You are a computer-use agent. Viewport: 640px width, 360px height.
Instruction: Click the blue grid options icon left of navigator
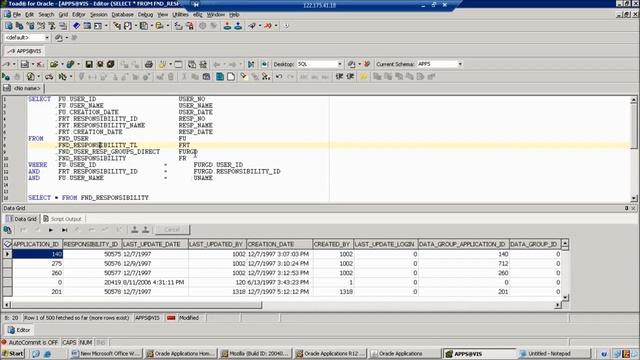(x=7, y=230)
